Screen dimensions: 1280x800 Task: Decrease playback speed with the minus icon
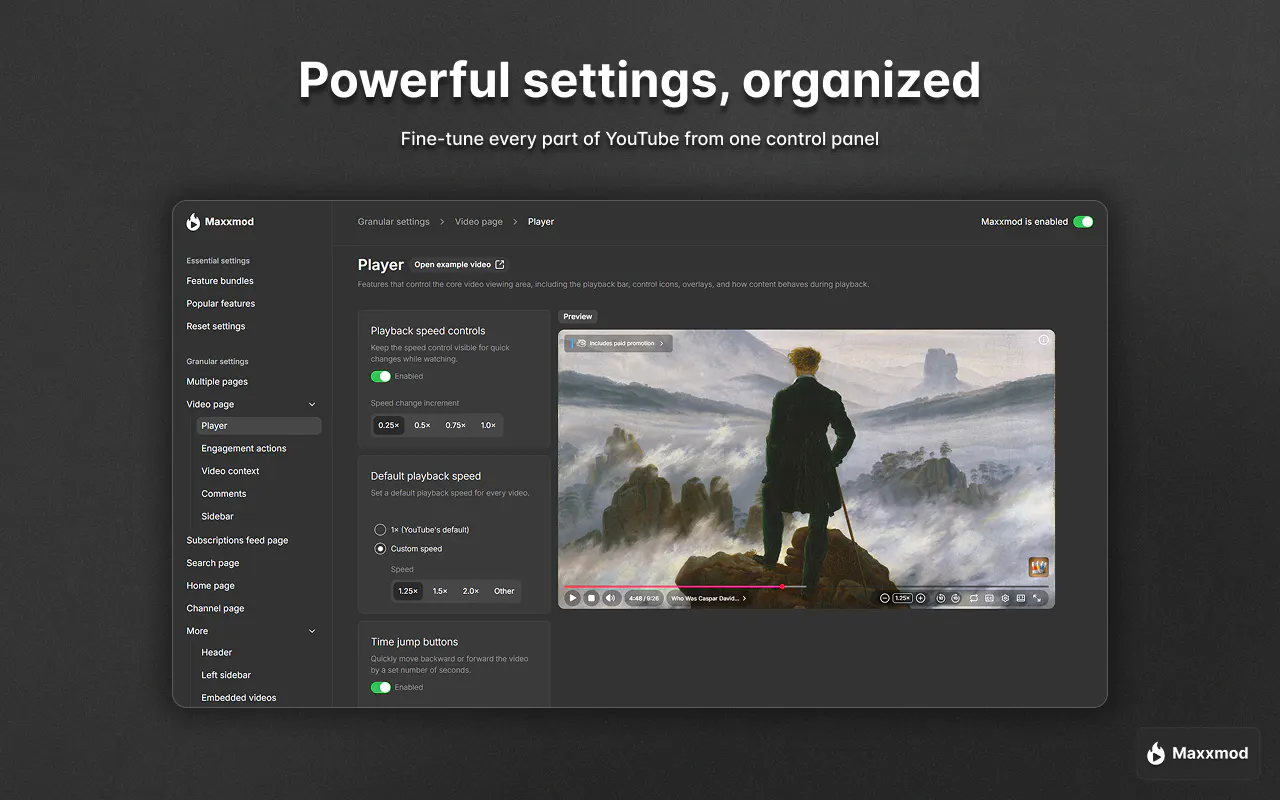(x=885, y=598)
